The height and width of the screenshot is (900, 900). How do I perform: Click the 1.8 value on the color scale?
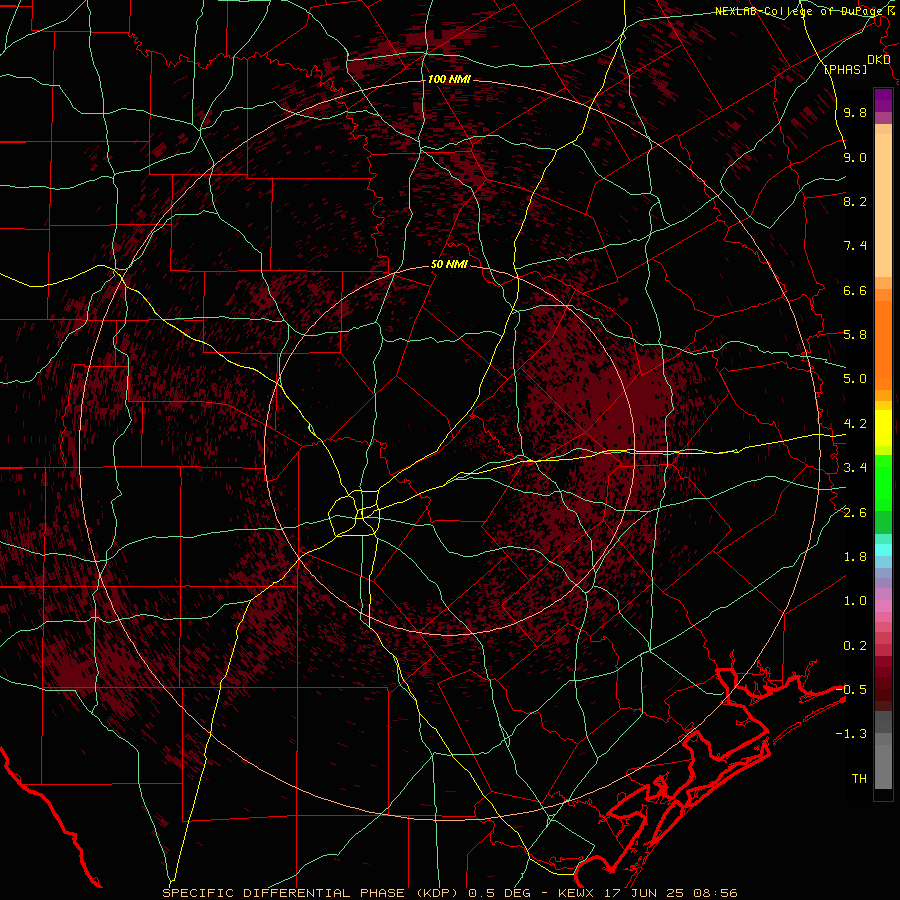855,557
